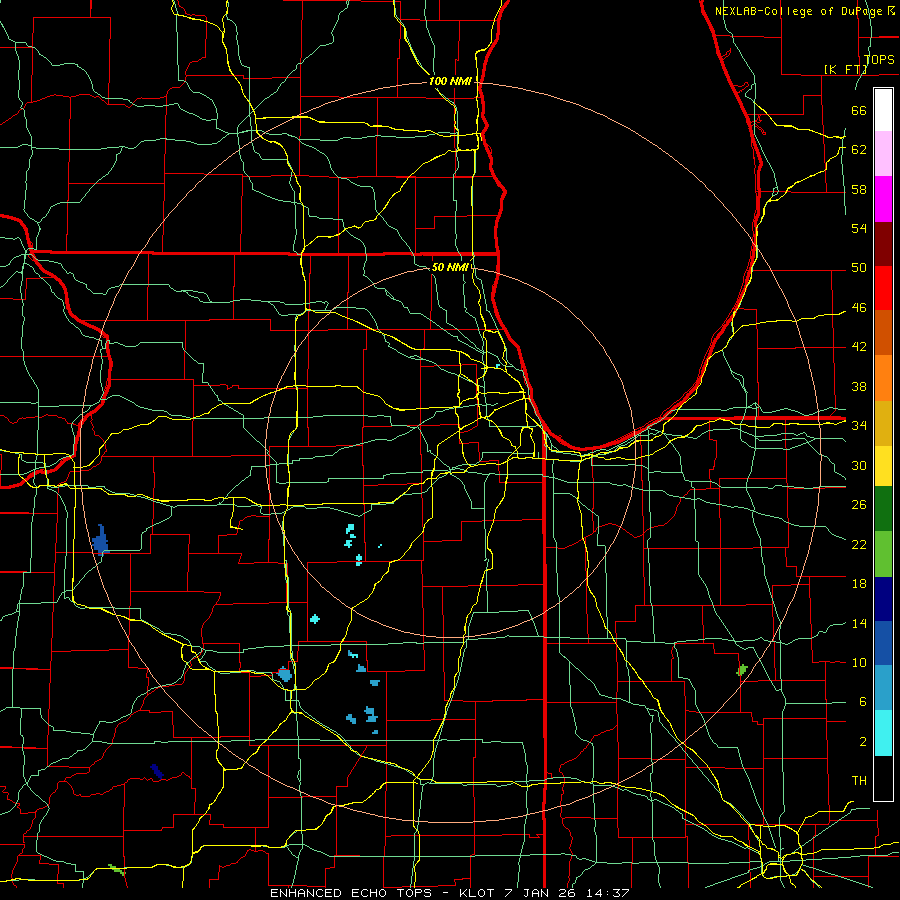Screen dimensions: 900x900
Task: Click the magenta legend swatch
Action: 883,199
